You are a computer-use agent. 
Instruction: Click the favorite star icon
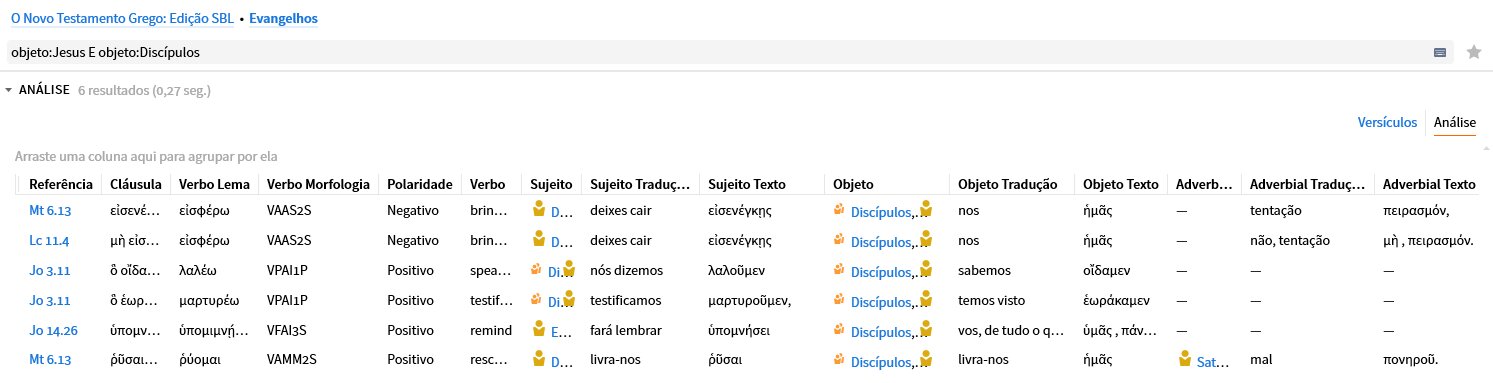coord(1473,53)
